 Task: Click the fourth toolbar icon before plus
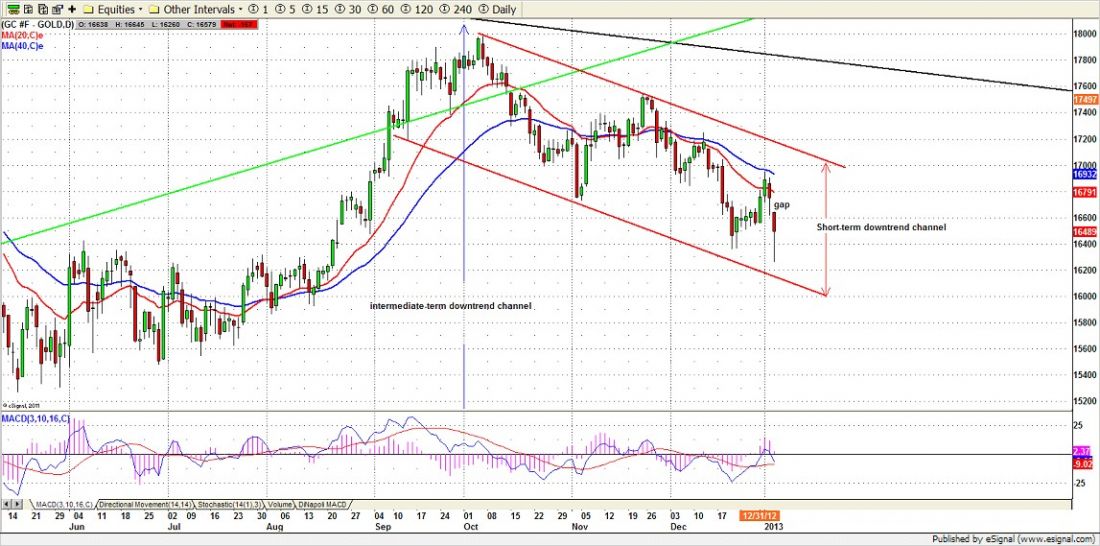(x=54, y=9)
